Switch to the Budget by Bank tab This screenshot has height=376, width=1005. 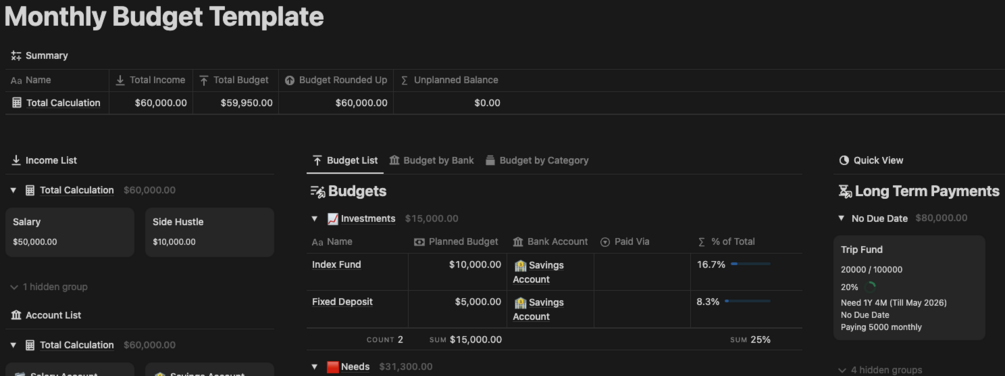(x=431, y=160)
